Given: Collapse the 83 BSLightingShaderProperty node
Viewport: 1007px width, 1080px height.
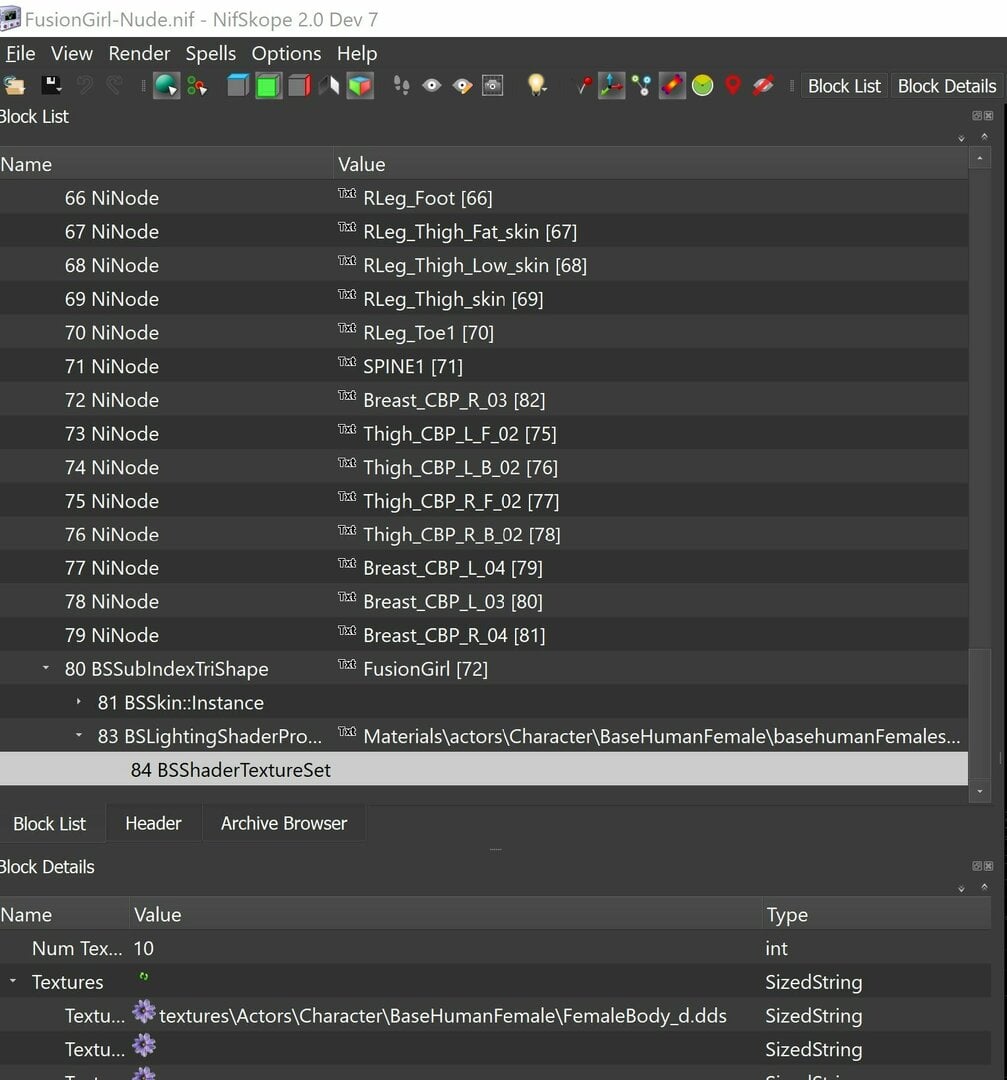Looking at the screenshot, I should [x=79, y=736].
